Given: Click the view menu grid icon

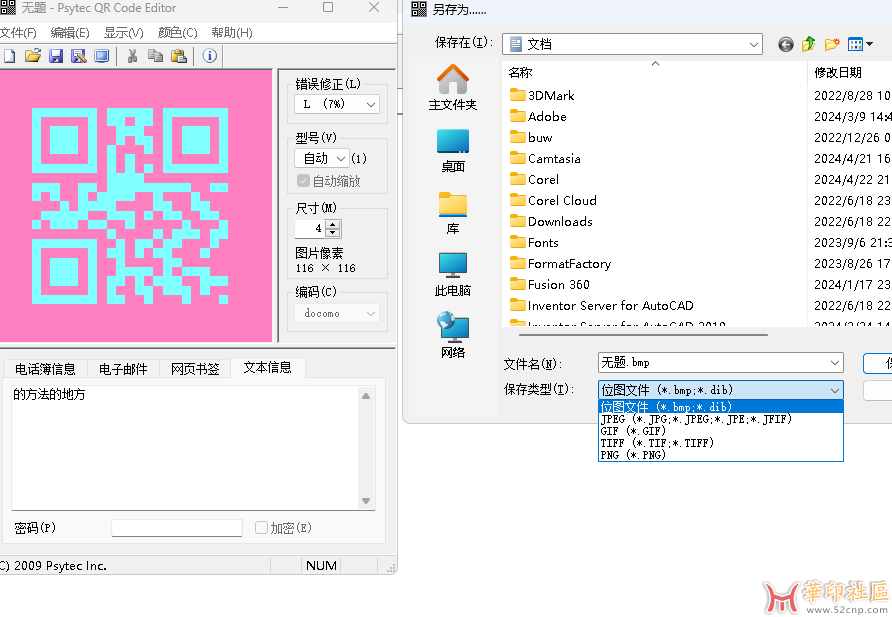Looking at the screenshot, I should coord(855,44).
